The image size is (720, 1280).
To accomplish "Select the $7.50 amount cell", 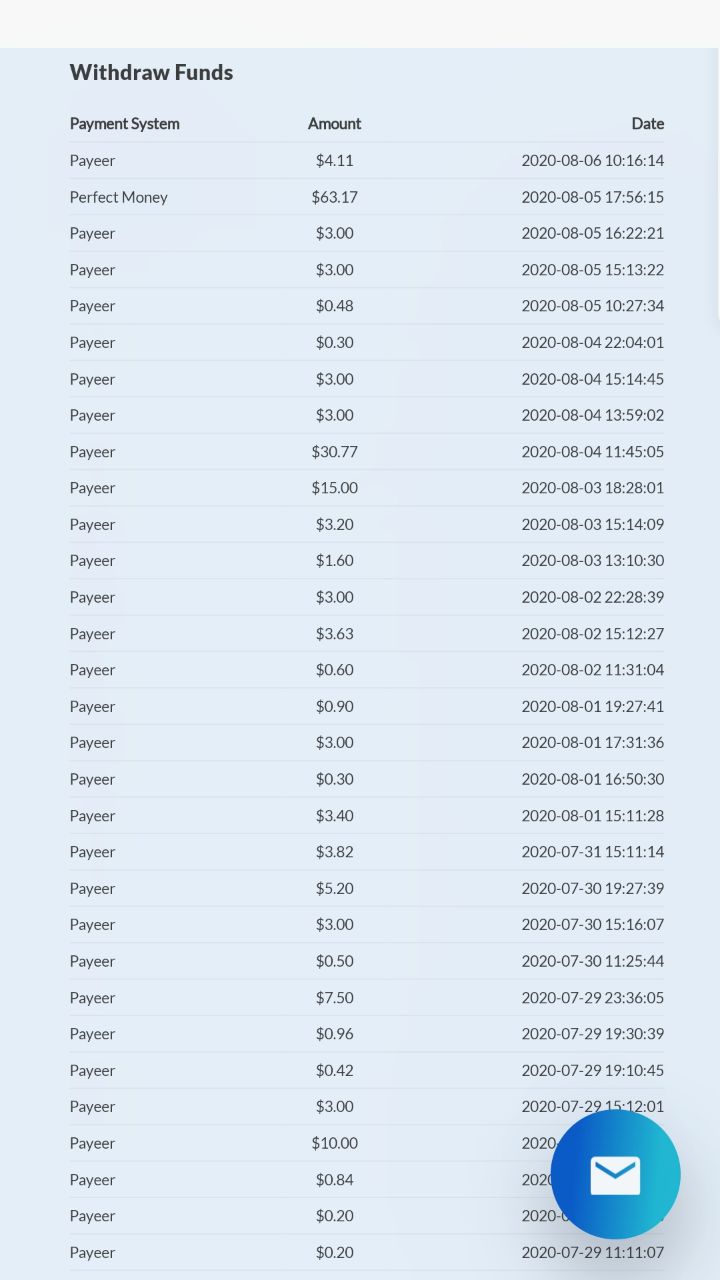I will tap(334, 998).
